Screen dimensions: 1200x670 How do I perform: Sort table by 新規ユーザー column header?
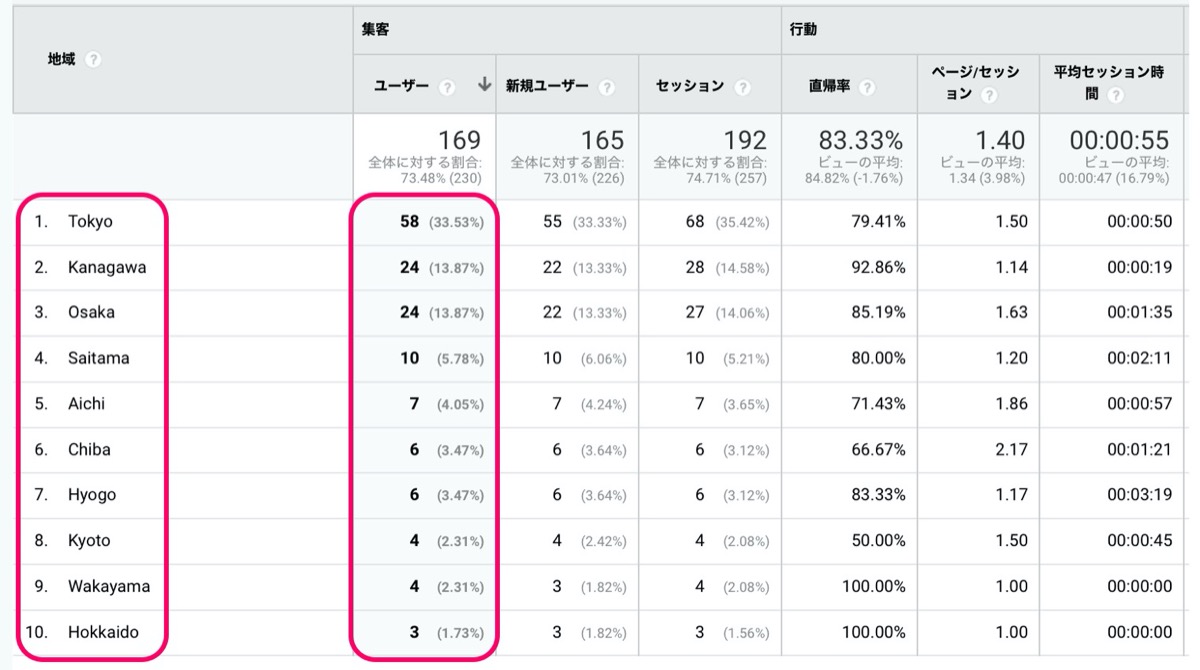tap(548, 86)
